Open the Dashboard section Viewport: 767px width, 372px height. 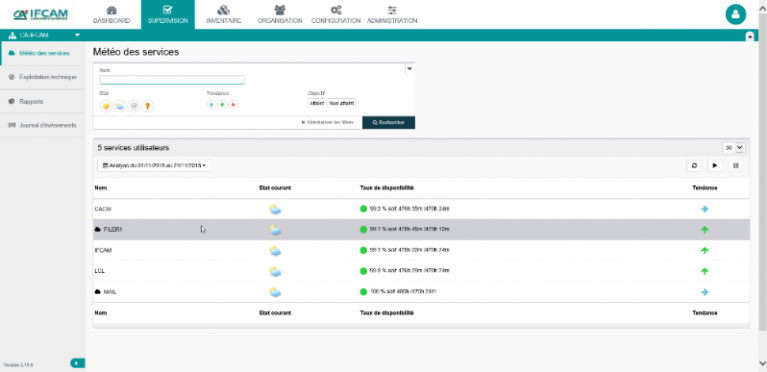click(112, 15)
